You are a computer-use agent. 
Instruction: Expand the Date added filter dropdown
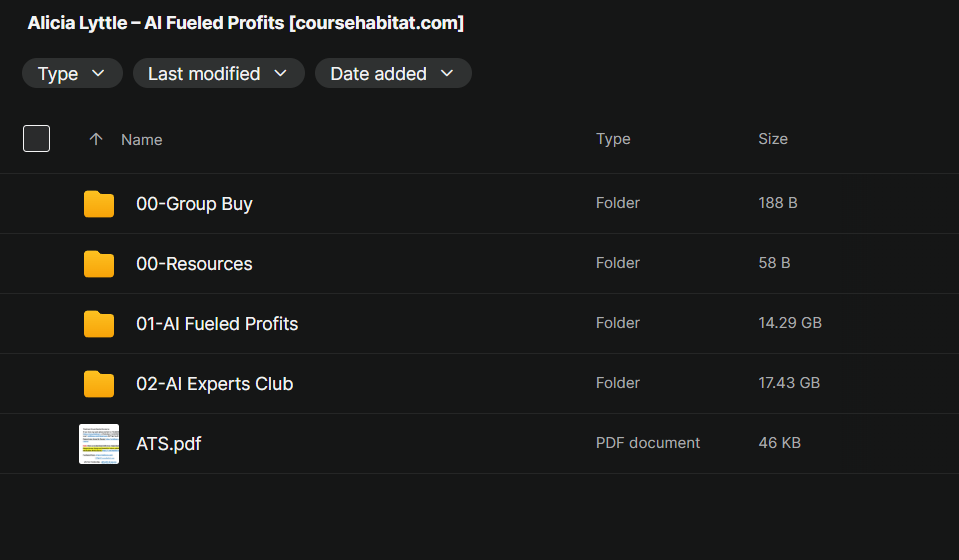click(393, 73)
